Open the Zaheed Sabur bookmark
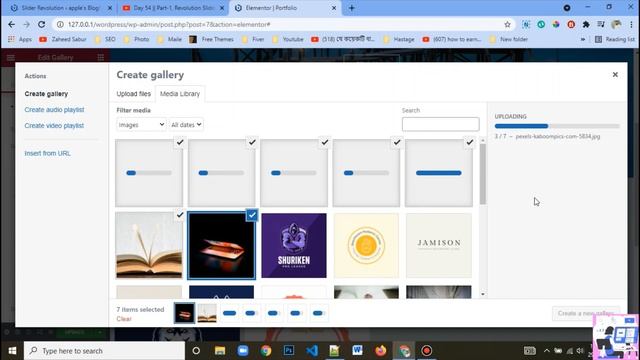This screenshot has width=640, height=360. point(63,39)
